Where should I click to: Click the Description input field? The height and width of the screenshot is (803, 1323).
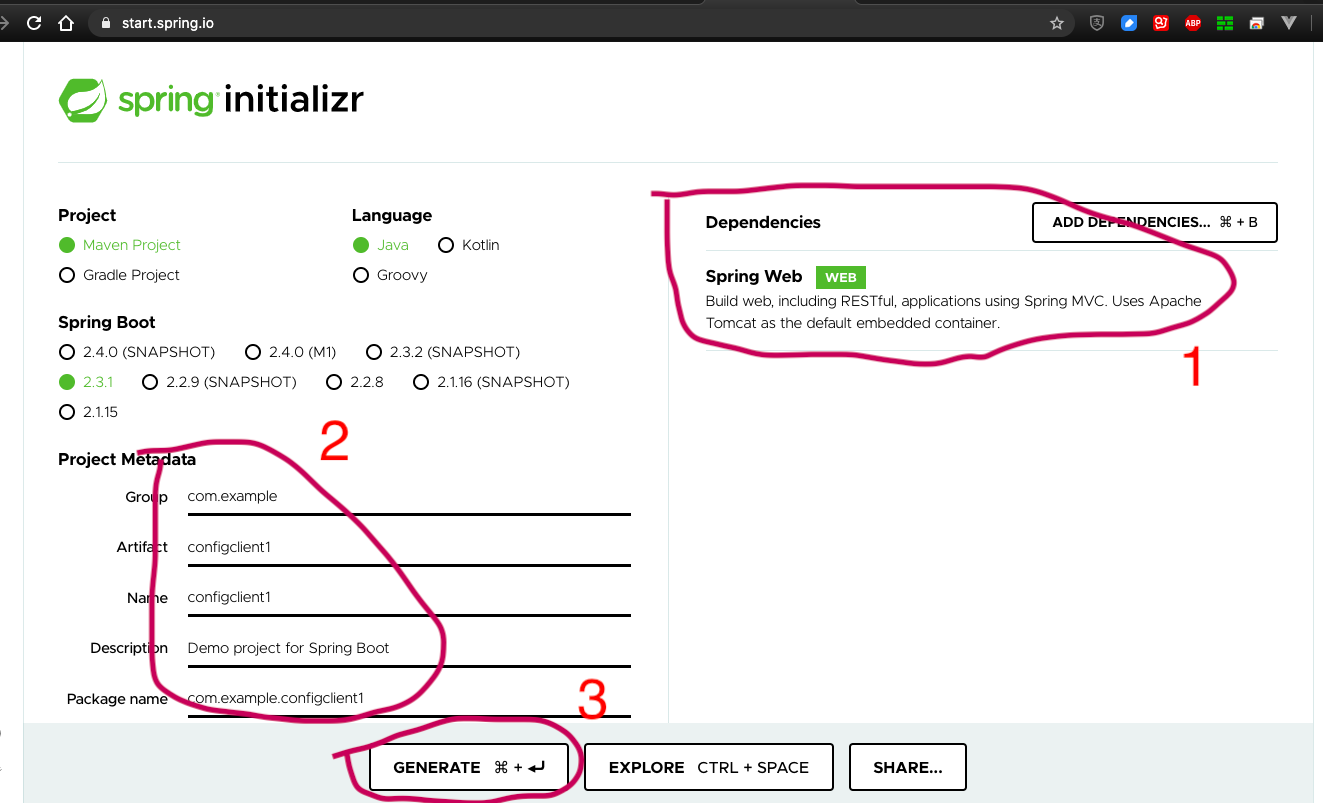click(x=409, y=648)
